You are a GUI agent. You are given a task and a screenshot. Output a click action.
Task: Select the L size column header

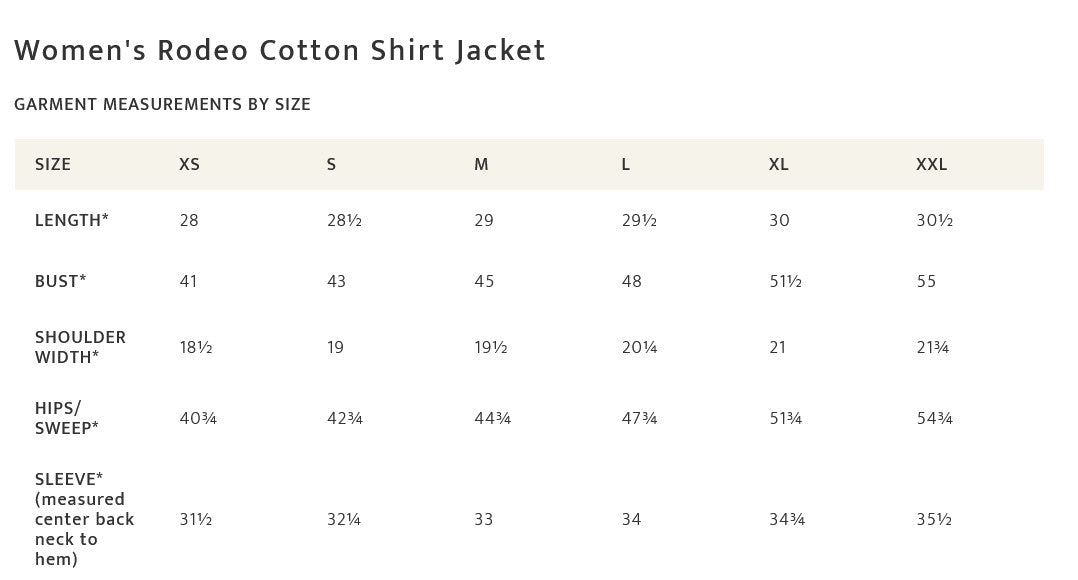[x=626, y=165]
